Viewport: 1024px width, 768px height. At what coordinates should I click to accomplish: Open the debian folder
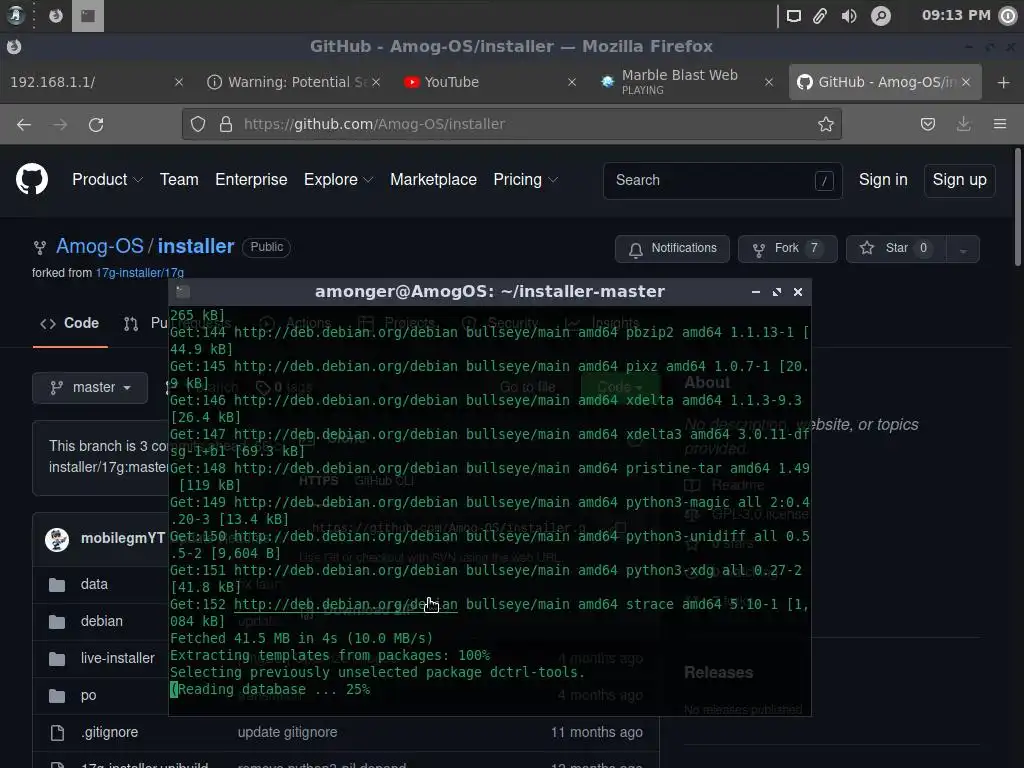(x=101, y=621)
